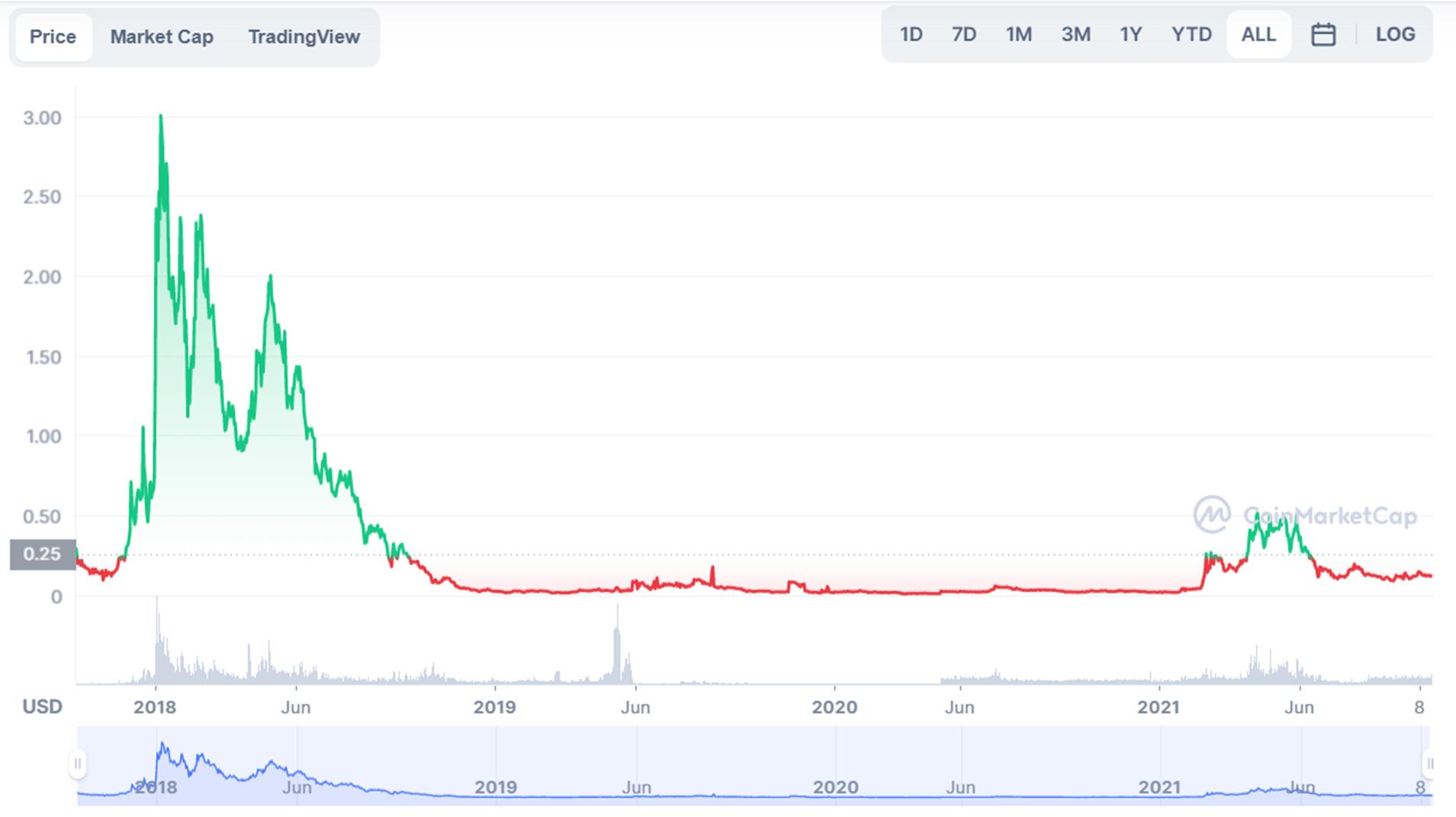Switch to the Price tab
The width and height of the screenshot is (1456, 817).
point(53,37)
